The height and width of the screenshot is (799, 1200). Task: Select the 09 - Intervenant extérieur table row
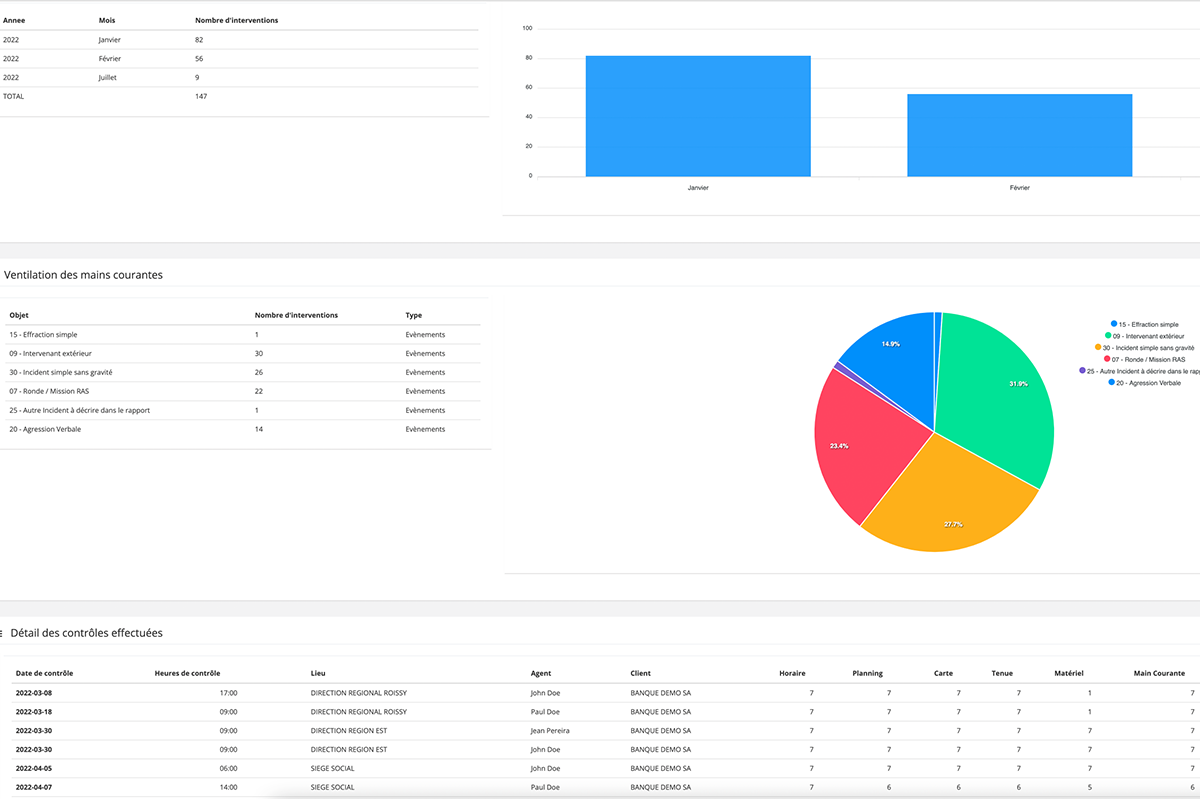pyautogui.click(x=240, y=353)
